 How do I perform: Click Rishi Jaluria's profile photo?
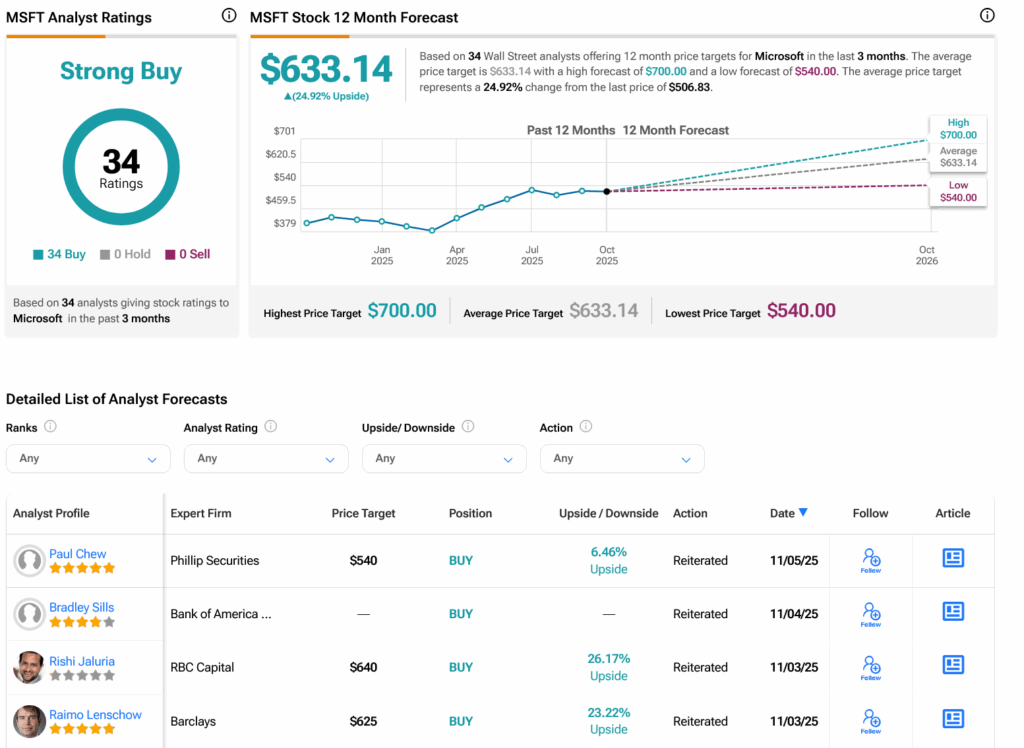29,667
